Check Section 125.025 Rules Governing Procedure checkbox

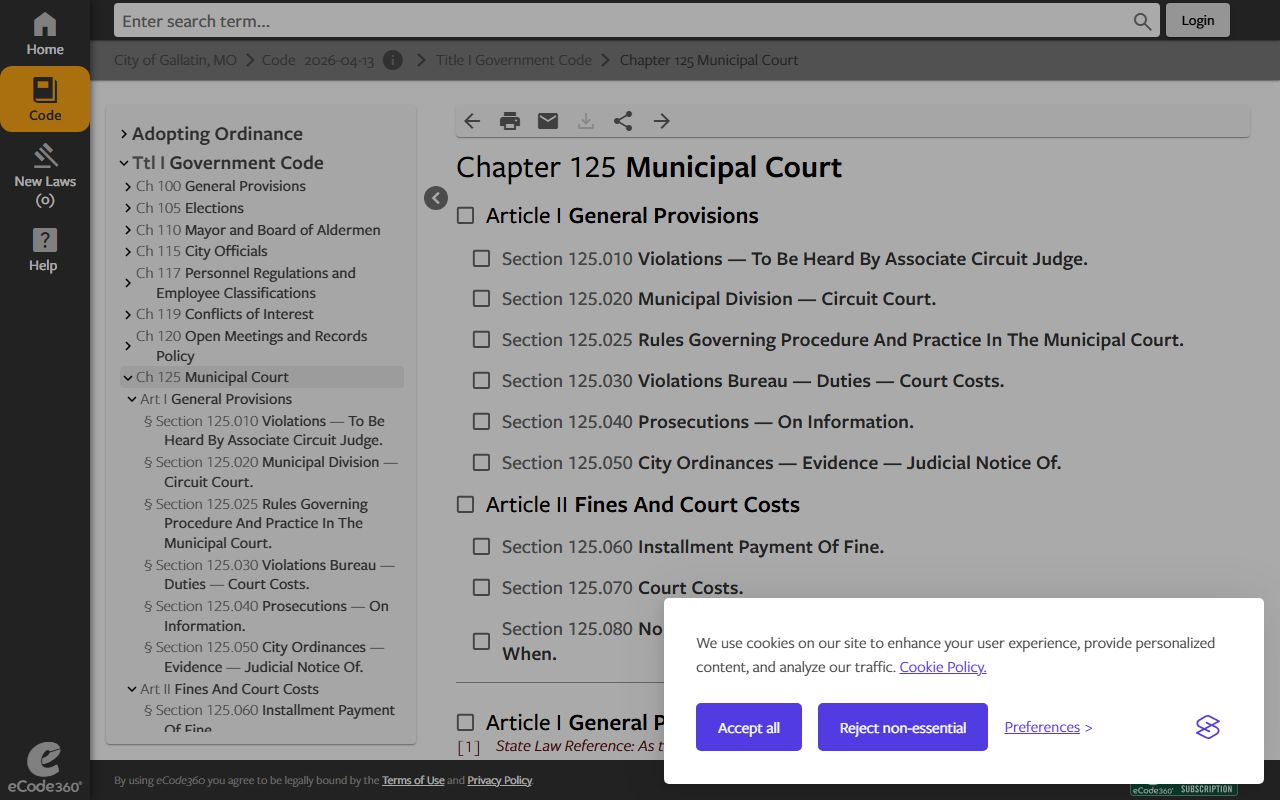[481, 339]
